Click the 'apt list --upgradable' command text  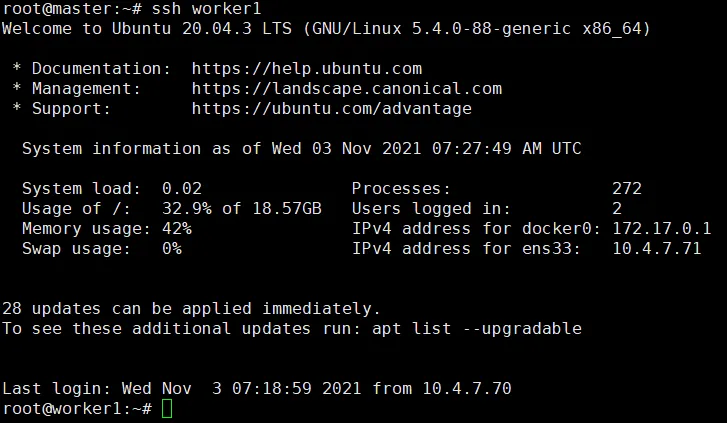tap(477, 329)
